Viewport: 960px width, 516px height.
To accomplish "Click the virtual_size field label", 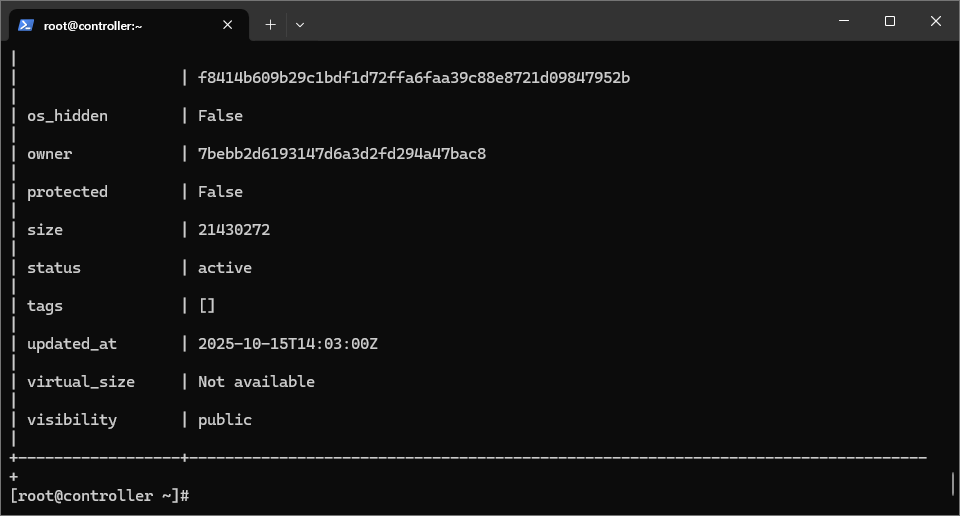I will tap(81, 382).
